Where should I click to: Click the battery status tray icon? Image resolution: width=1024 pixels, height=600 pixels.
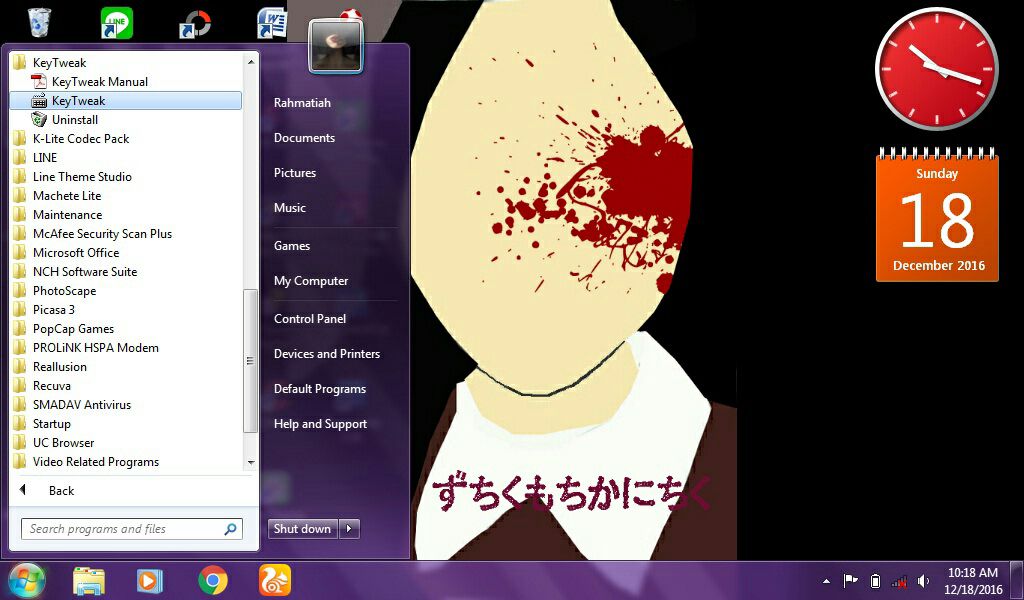[x=876, y=581]
